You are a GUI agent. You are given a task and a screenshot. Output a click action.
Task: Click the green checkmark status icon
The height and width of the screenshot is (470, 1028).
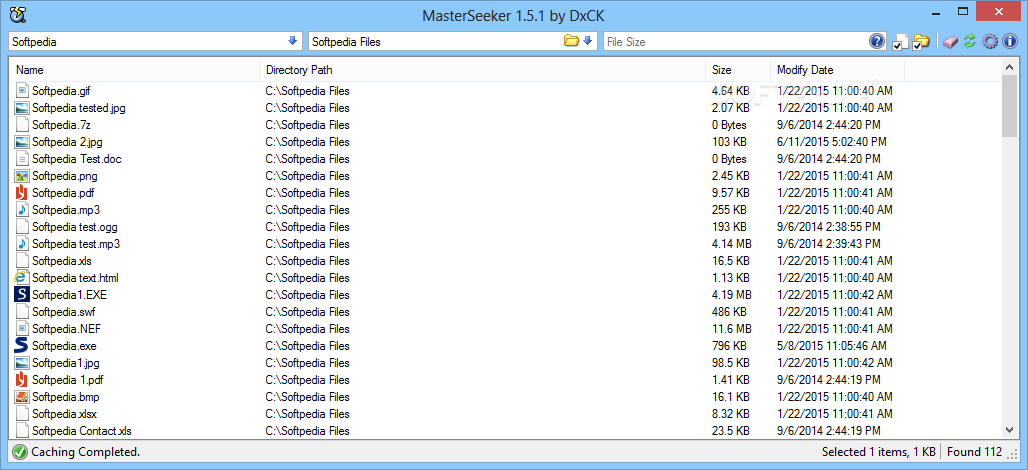point(20,452)
